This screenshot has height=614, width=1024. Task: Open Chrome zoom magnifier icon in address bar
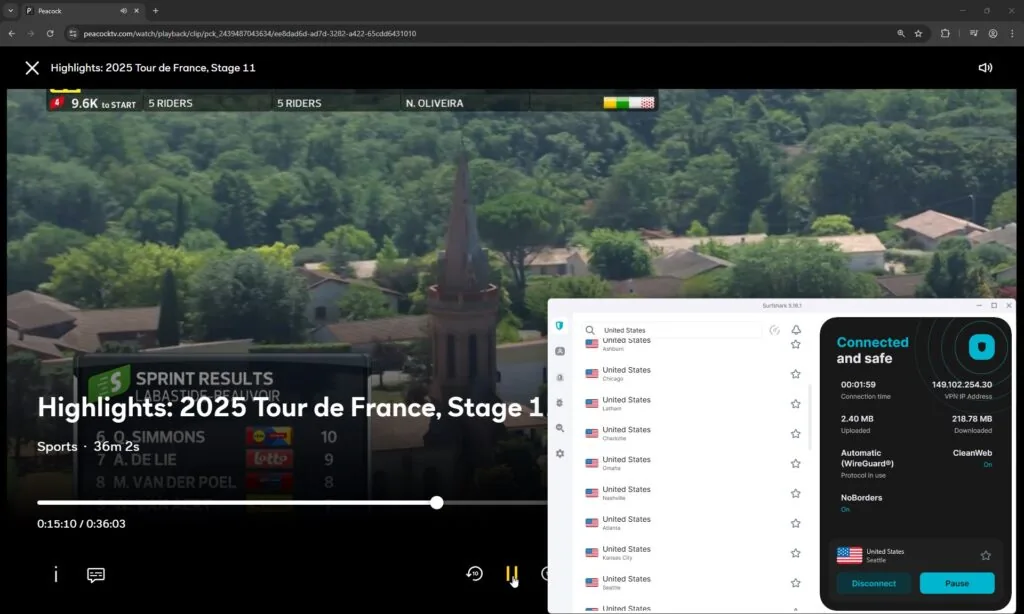[x=901, y=33]
